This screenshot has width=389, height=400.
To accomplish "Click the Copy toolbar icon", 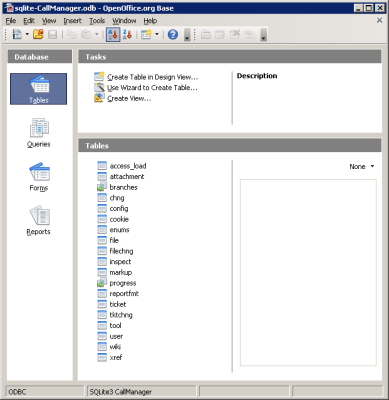I will 72,34.
